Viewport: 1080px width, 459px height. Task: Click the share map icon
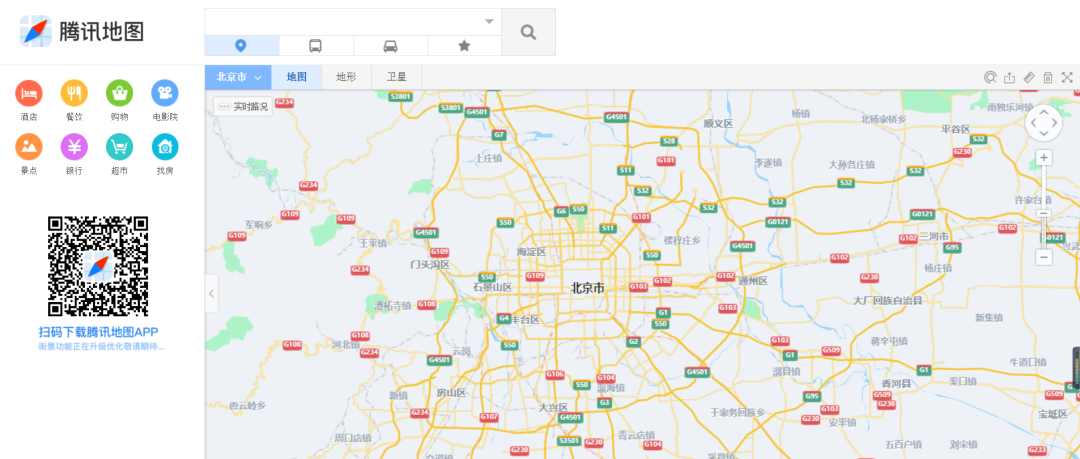pyautogui.click(x=1010, y=77)
